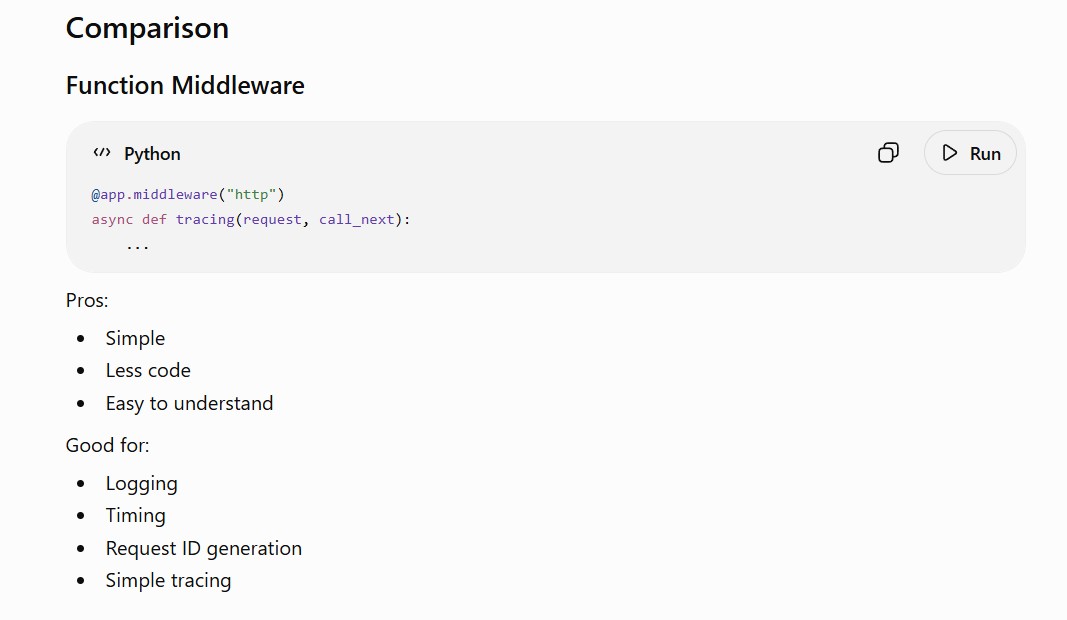Select the Simple bullet item
Image resolution: width=1067 pixels, height=620 pixels.
135,338
